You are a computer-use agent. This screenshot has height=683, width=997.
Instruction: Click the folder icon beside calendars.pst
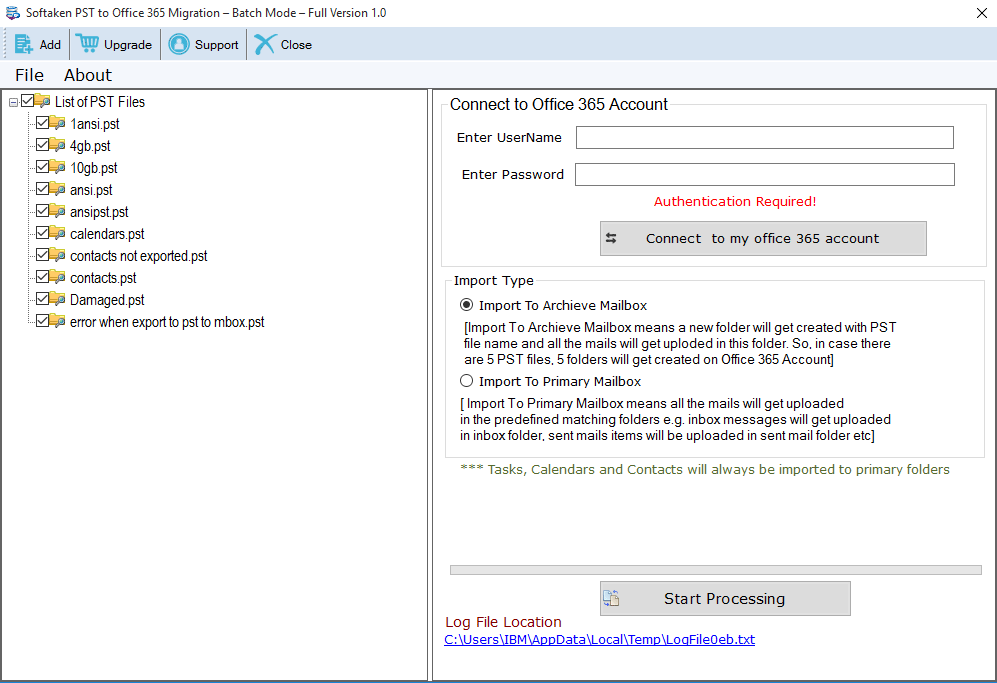57,233
